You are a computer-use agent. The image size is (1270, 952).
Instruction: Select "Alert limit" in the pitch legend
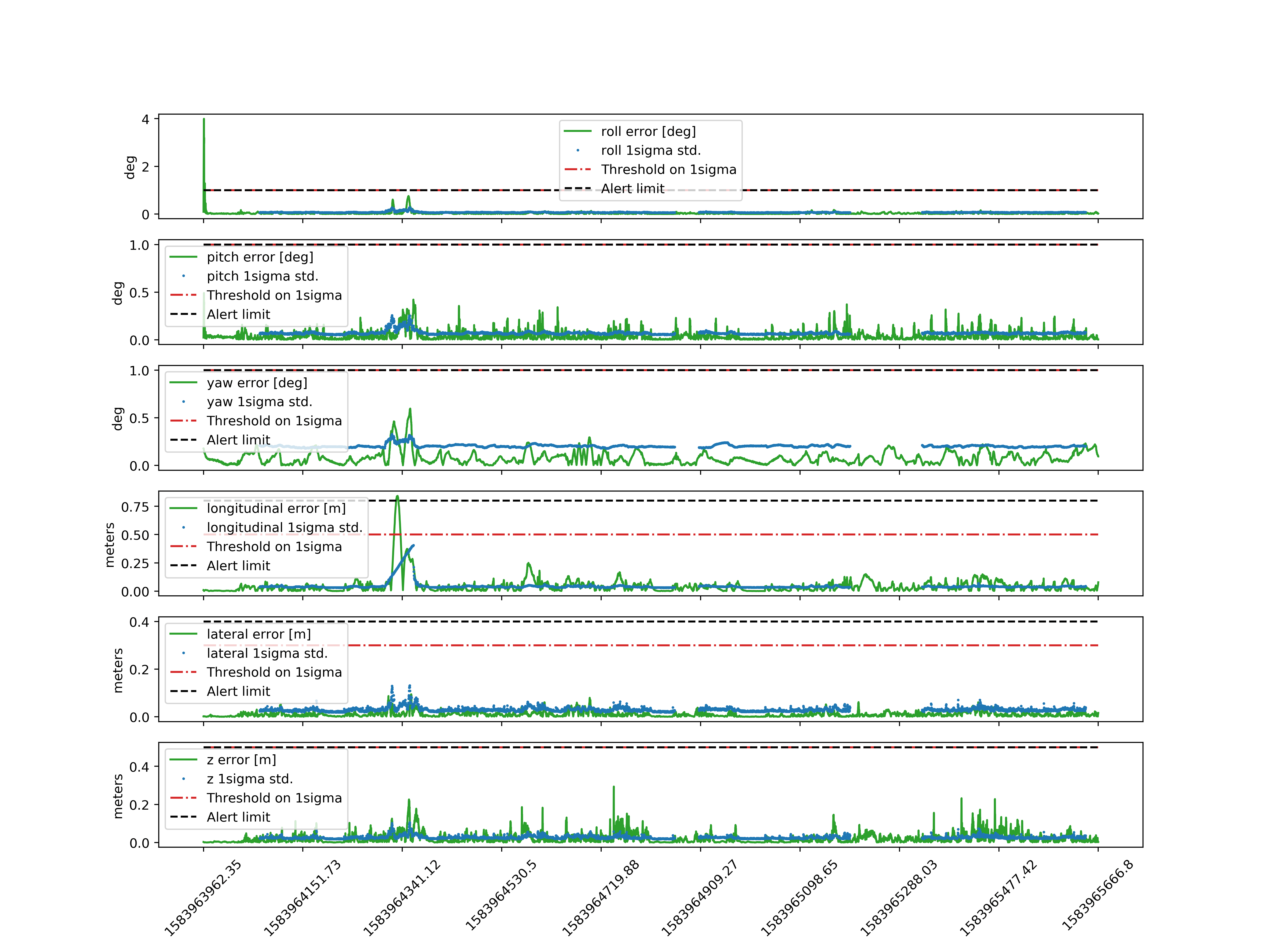tap(238, 314)
